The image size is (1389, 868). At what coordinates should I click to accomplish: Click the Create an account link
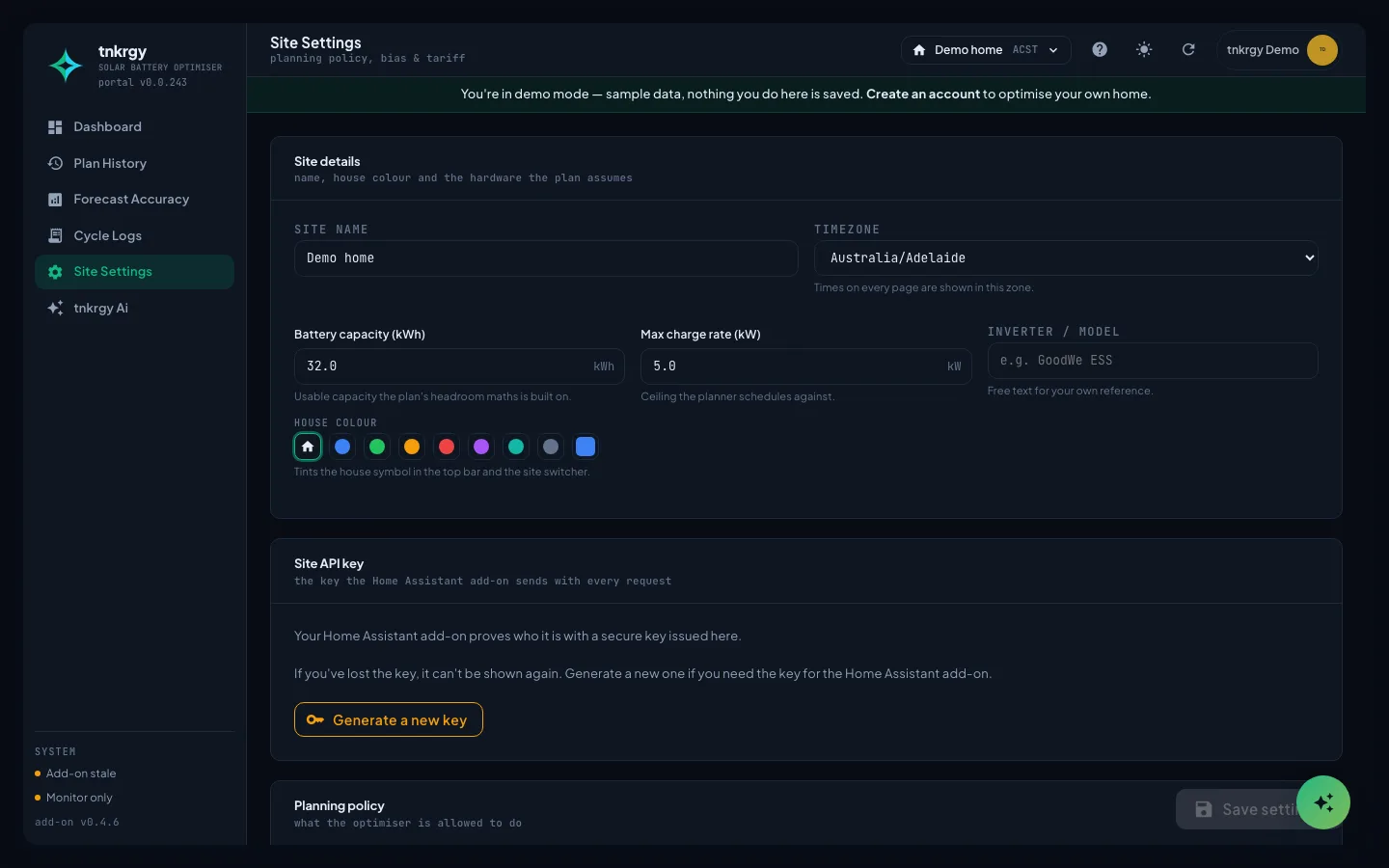[x=923, y=94]
